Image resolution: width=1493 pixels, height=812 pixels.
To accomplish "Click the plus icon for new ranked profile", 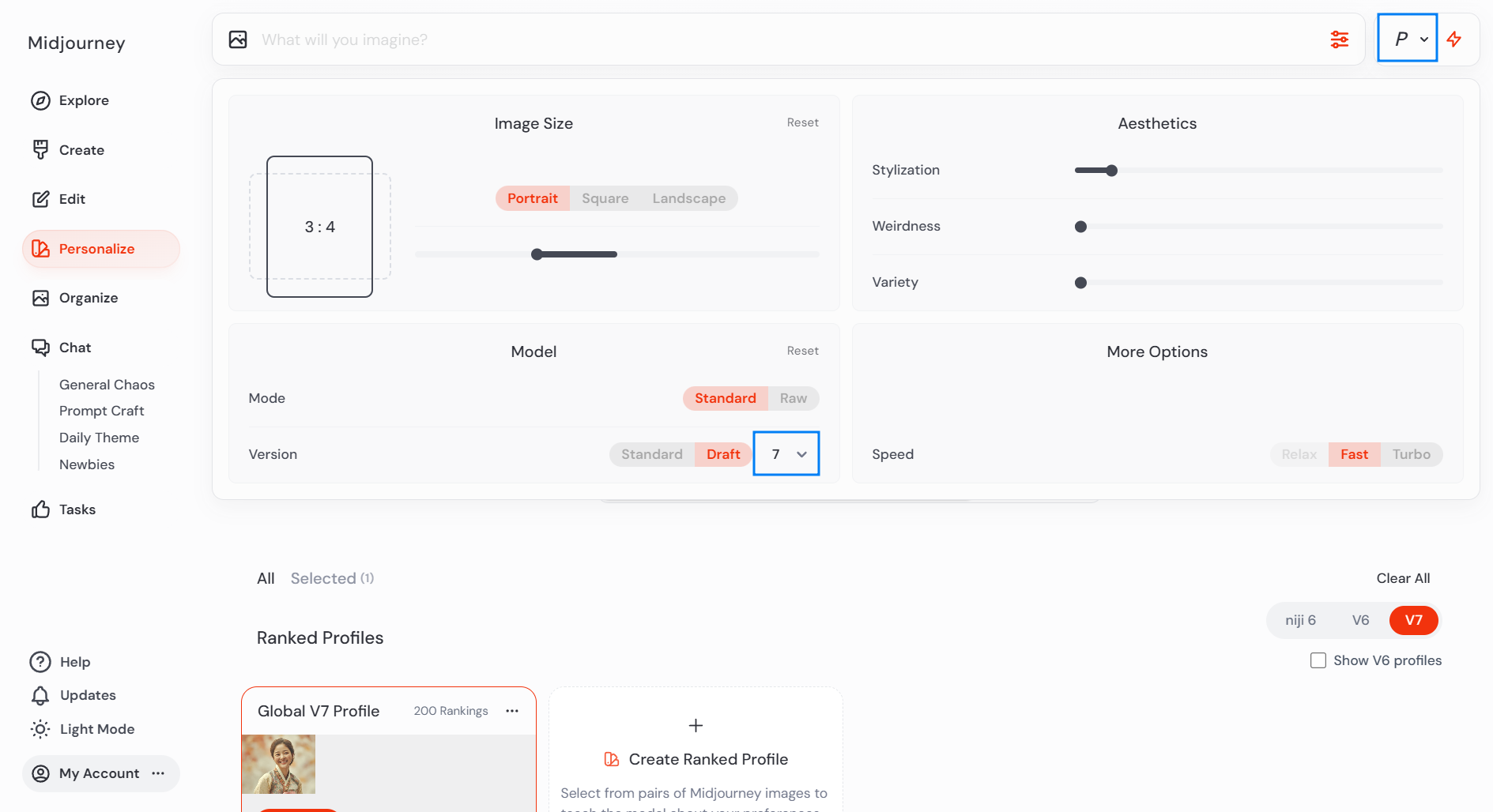I will [696, 725].
